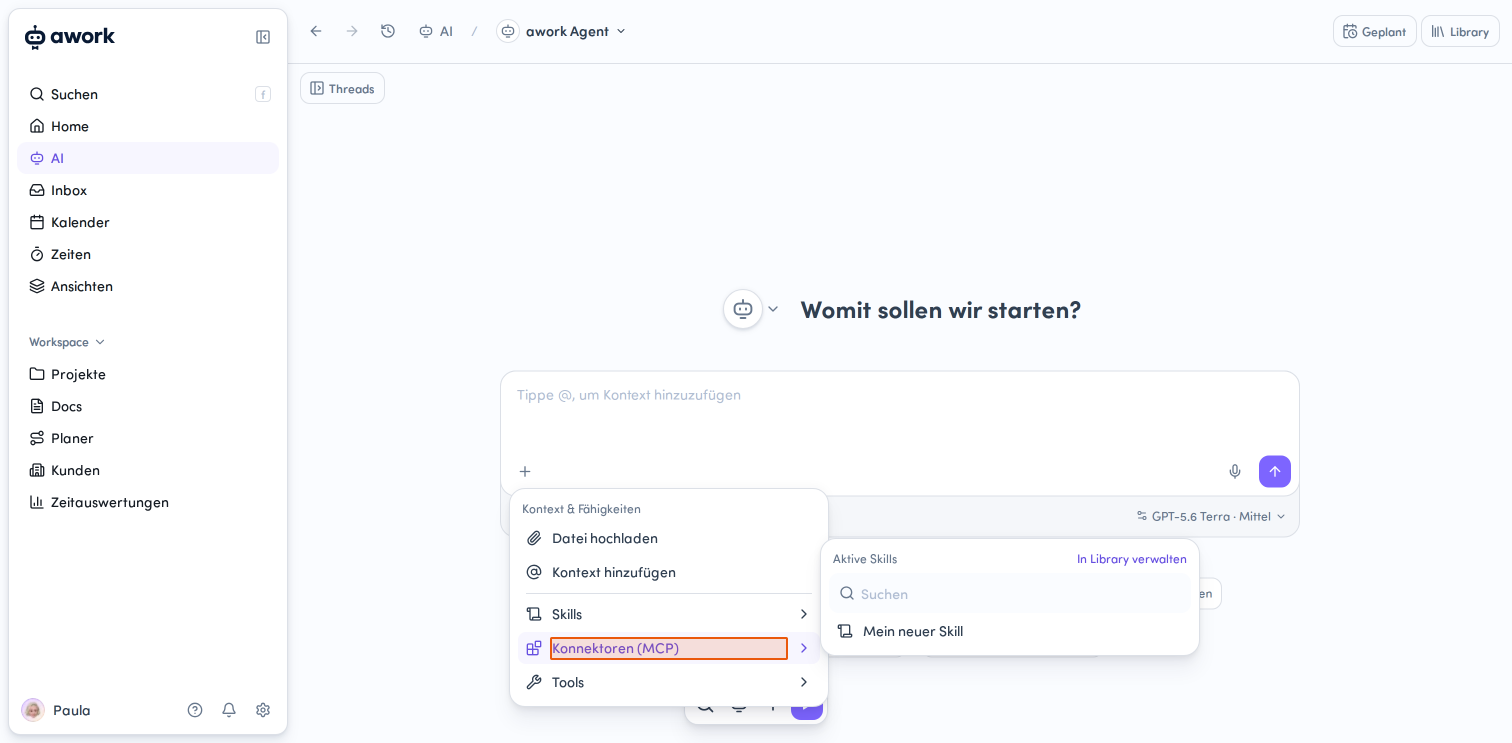Viewport: 1512px width, 743px height.
Task: Navigate forward with the right arrow
Action: pos(352,31)
